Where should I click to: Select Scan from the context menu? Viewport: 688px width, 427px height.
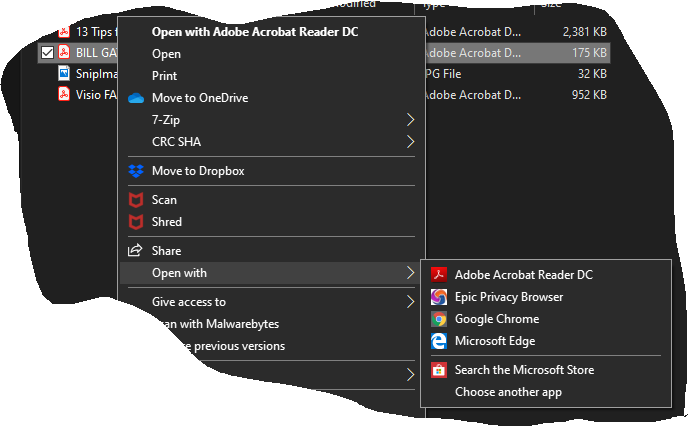coord(164,200)
